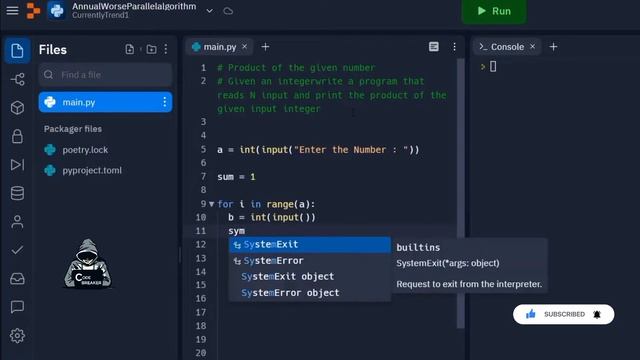Open the Packages cube sidebar icon
Image resolution: width=640 pixels, height=360 pixels.
[17, 108]
